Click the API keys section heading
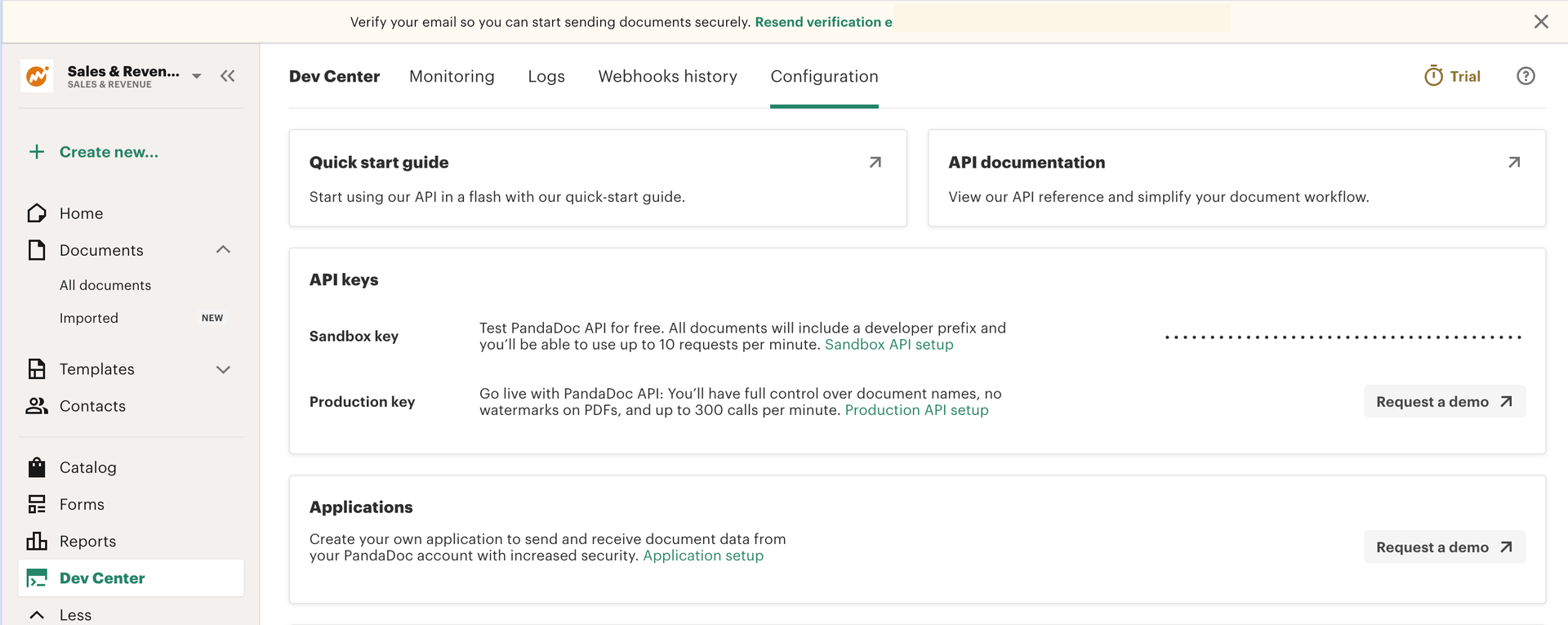The image size is (1568, 625). [x=344, y=279]
